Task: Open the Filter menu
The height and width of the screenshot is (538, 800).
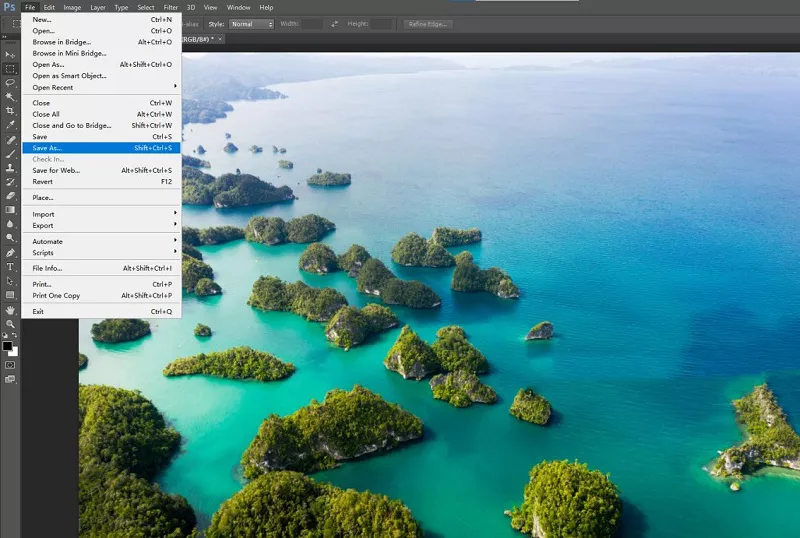Action: coord(170,7)
